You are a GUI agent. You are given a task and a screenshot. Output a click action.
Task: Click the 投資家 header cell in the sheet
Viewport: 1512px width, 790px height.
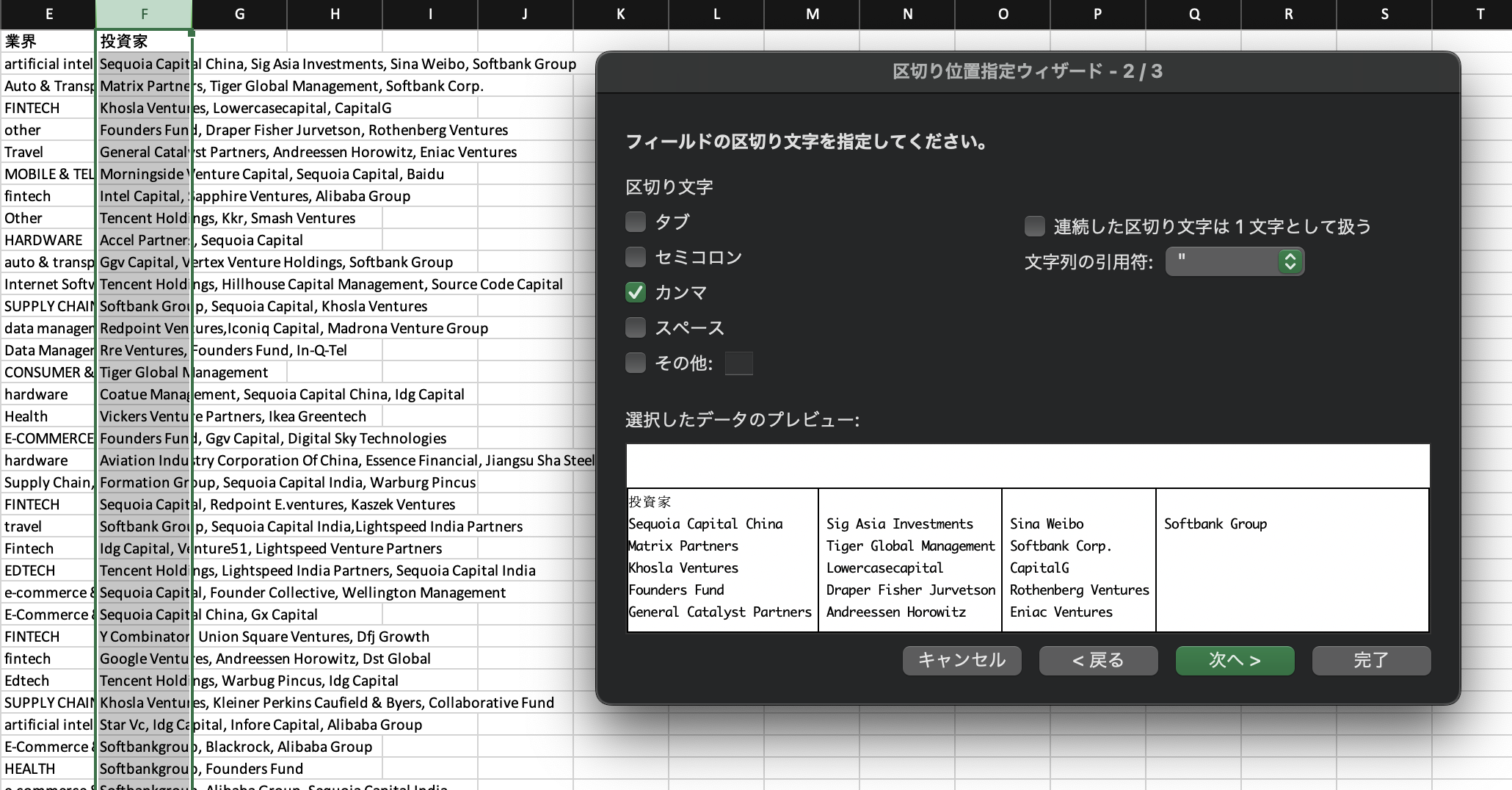(144, 41)
